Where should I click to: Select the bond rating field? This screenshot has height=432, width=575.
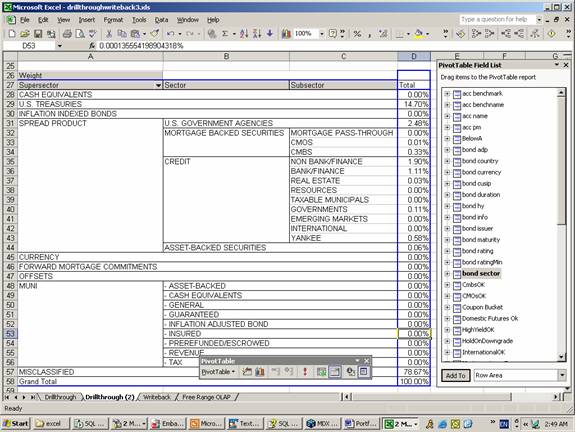click(x=477, y=251)
